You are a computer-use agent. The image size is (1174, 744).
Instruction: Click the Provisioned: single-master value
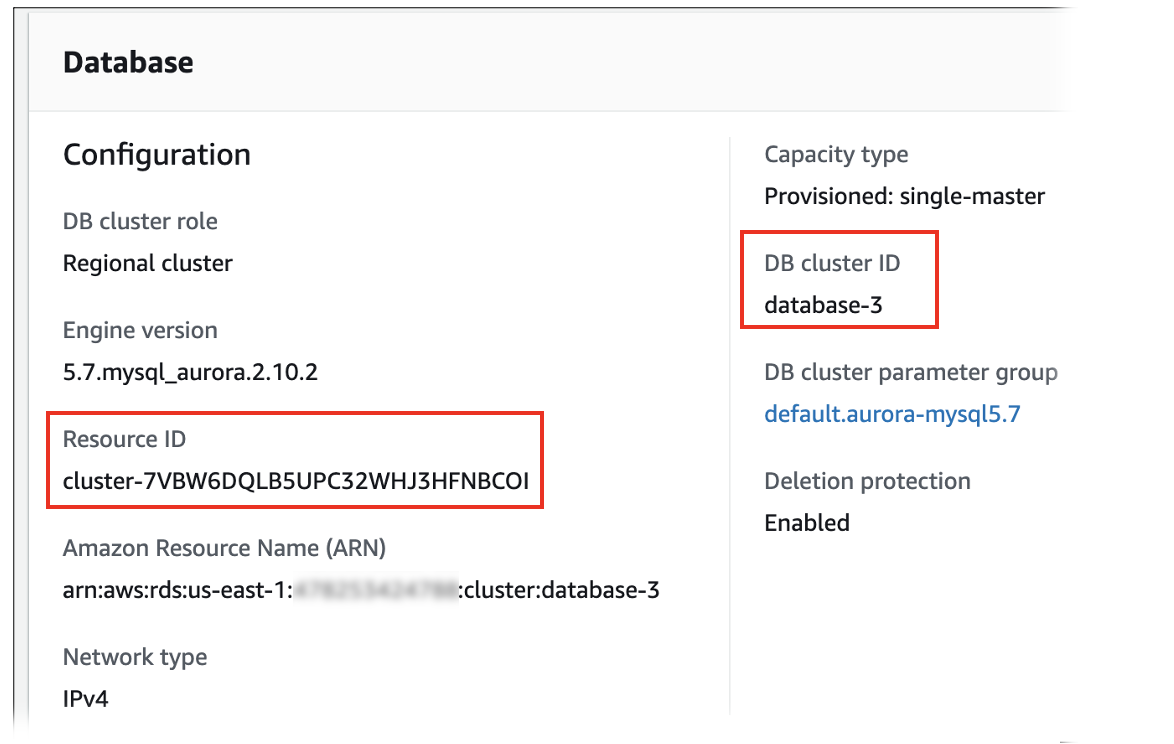pyautogui.click(x=904, y=197)
